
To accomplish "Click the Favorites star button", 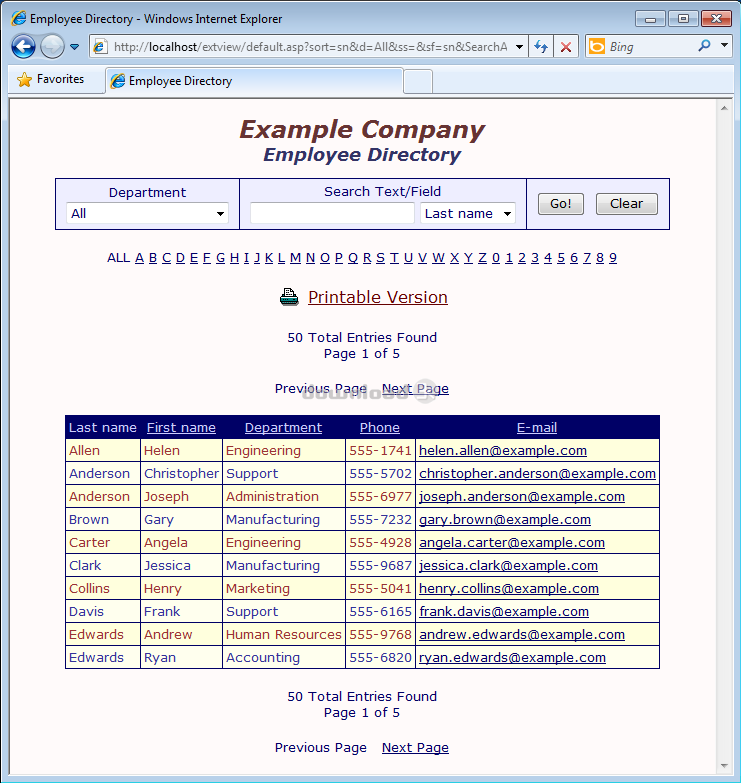I will click(x=50, y=79).
